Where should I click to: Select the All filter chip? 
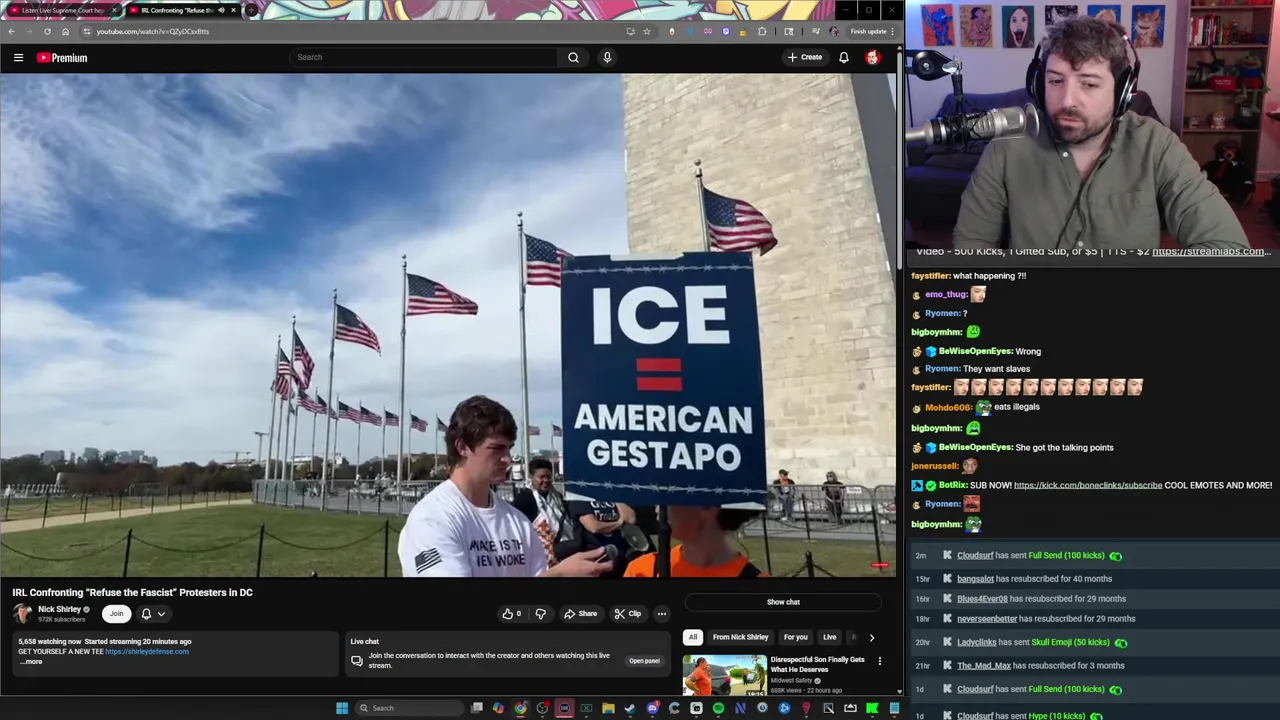point(692,637)
